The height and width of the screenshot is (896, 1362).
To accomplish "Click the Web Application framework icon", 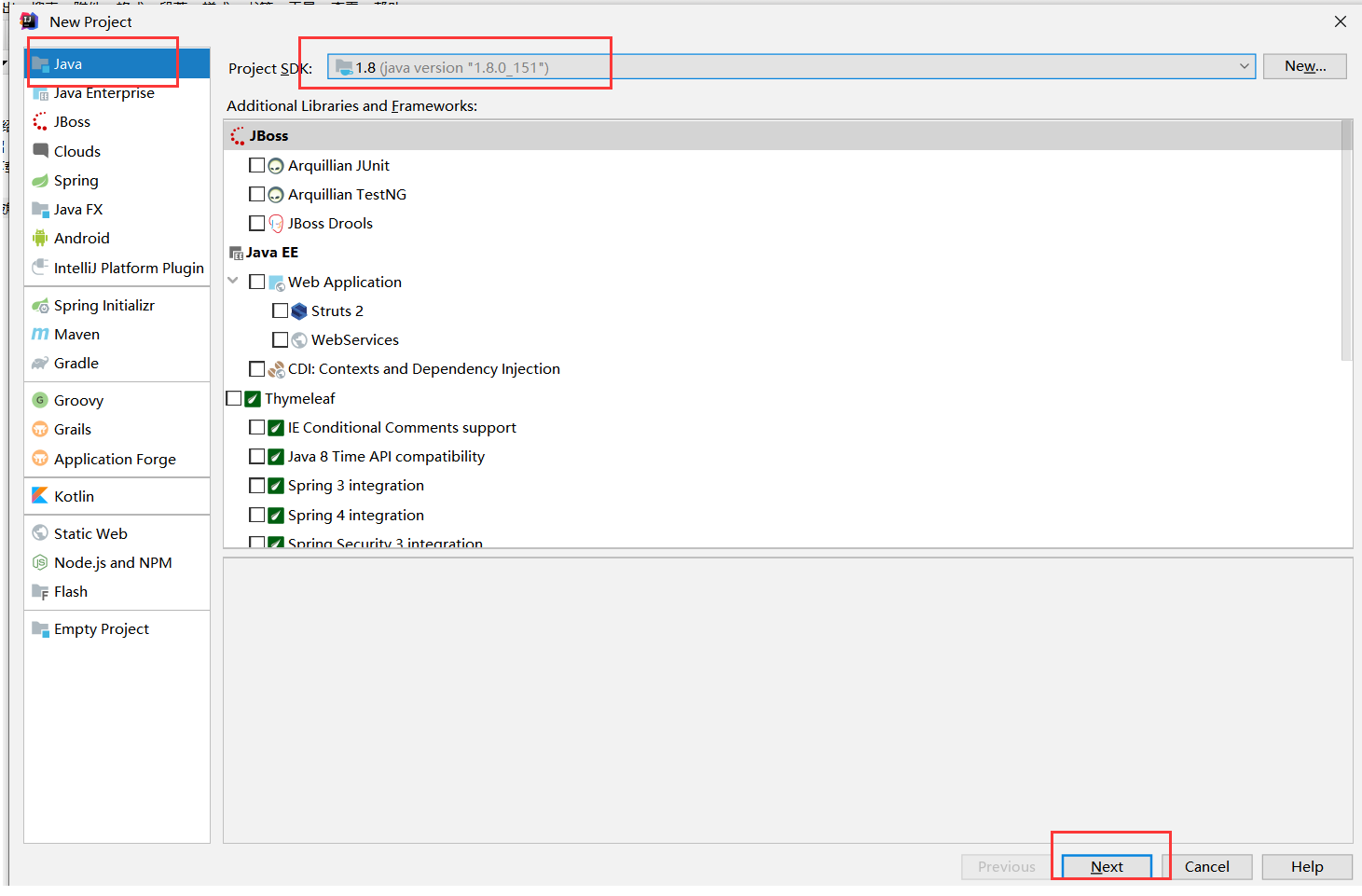I will coord(276,283).
